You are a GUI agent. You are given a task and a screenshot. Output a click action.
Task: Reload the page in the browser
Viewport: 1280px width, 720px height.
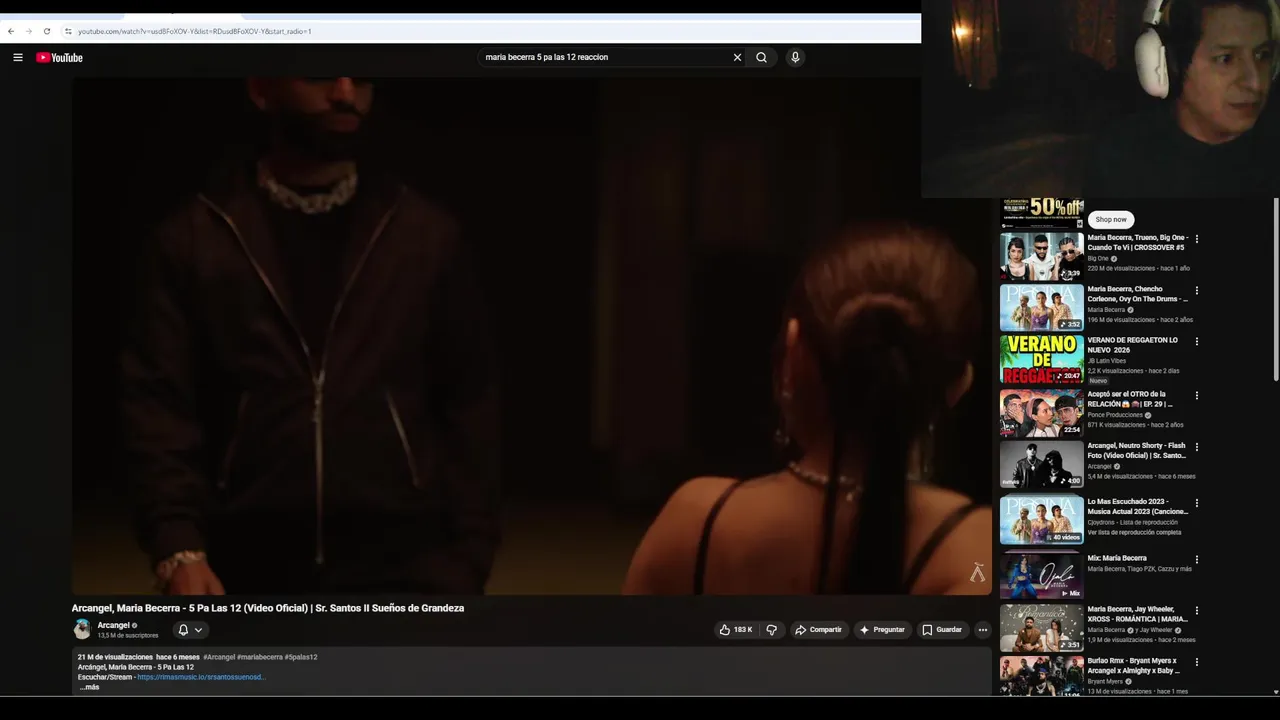click(x=46, y=31)
